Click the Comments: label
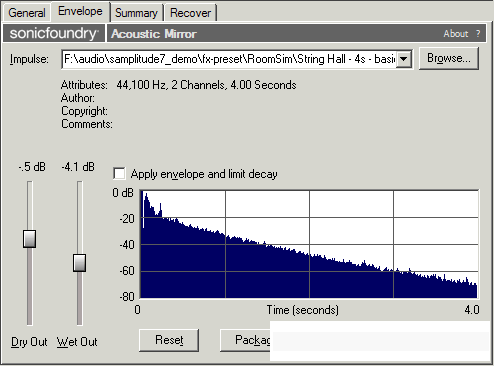Screen dimensions: 495x366 click(x=87, y=124)
